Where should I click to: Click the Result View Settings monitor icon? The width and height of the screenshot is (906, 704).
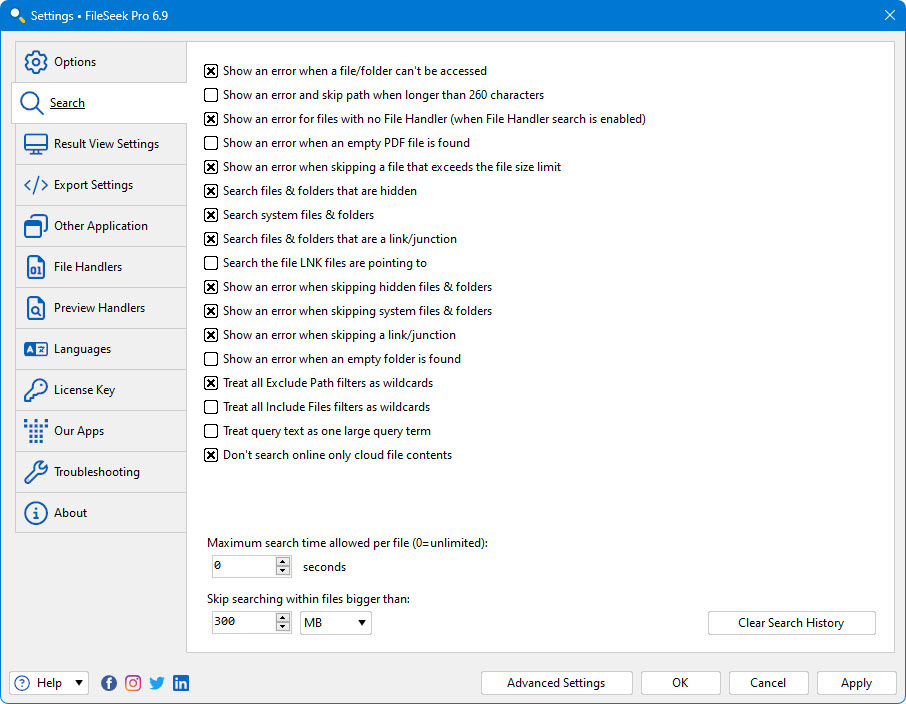tap(35, 144)
